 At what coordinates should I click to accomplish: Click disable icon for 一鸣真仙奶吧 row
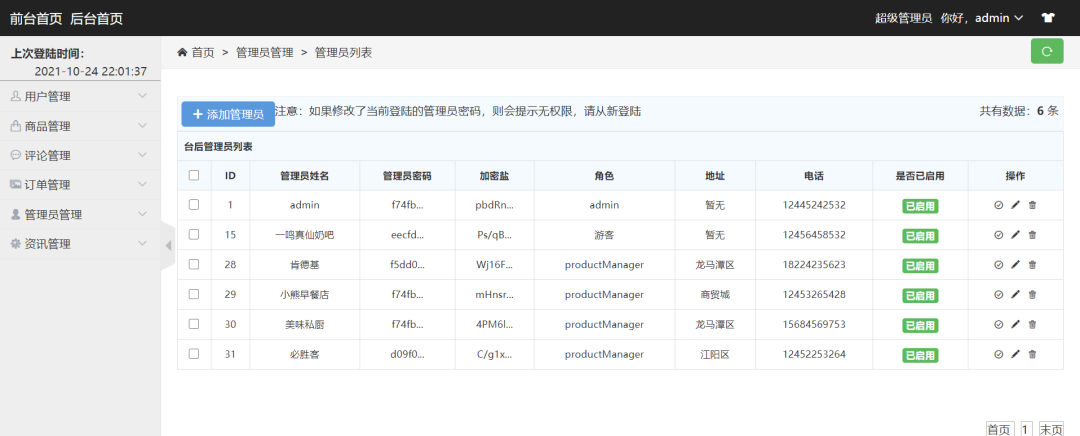(x=998, y=235)
